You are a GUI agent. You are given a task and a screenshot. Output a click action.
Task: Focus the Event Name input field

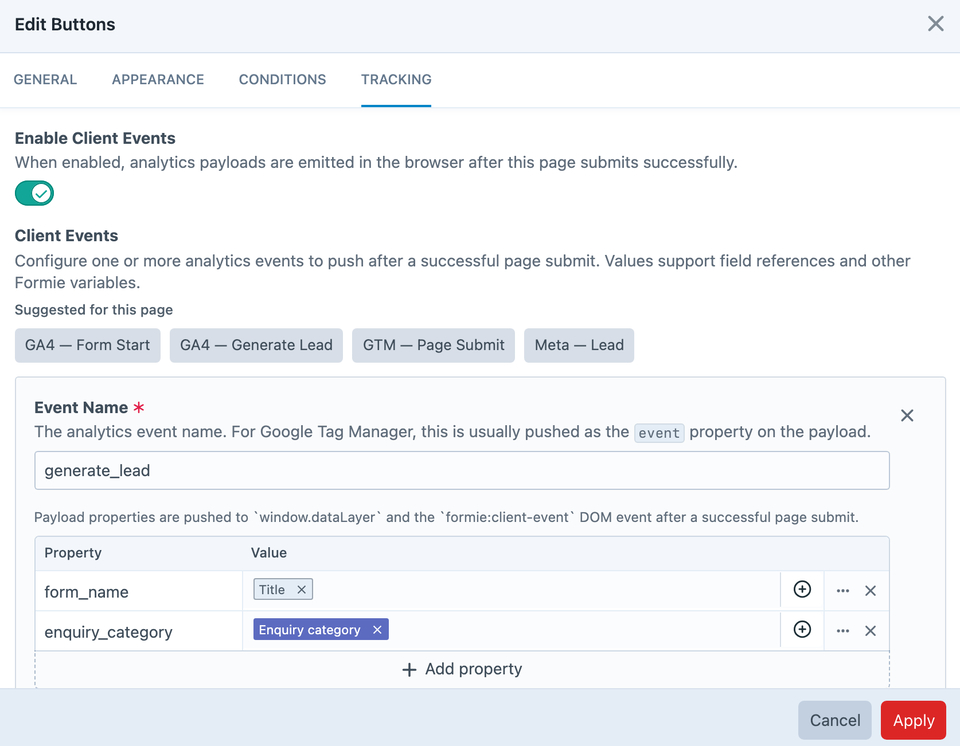click(x=462, y=470)
